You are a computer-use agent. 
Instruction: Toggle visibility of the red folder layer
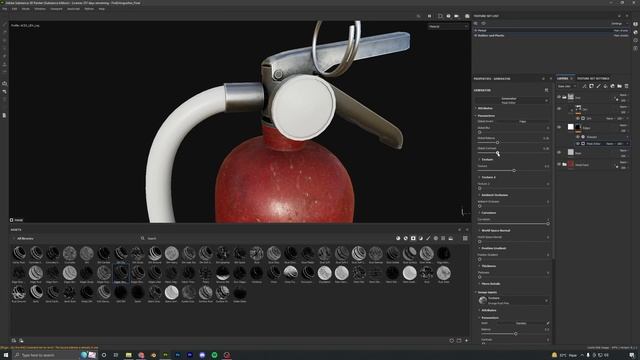[559, 164]
